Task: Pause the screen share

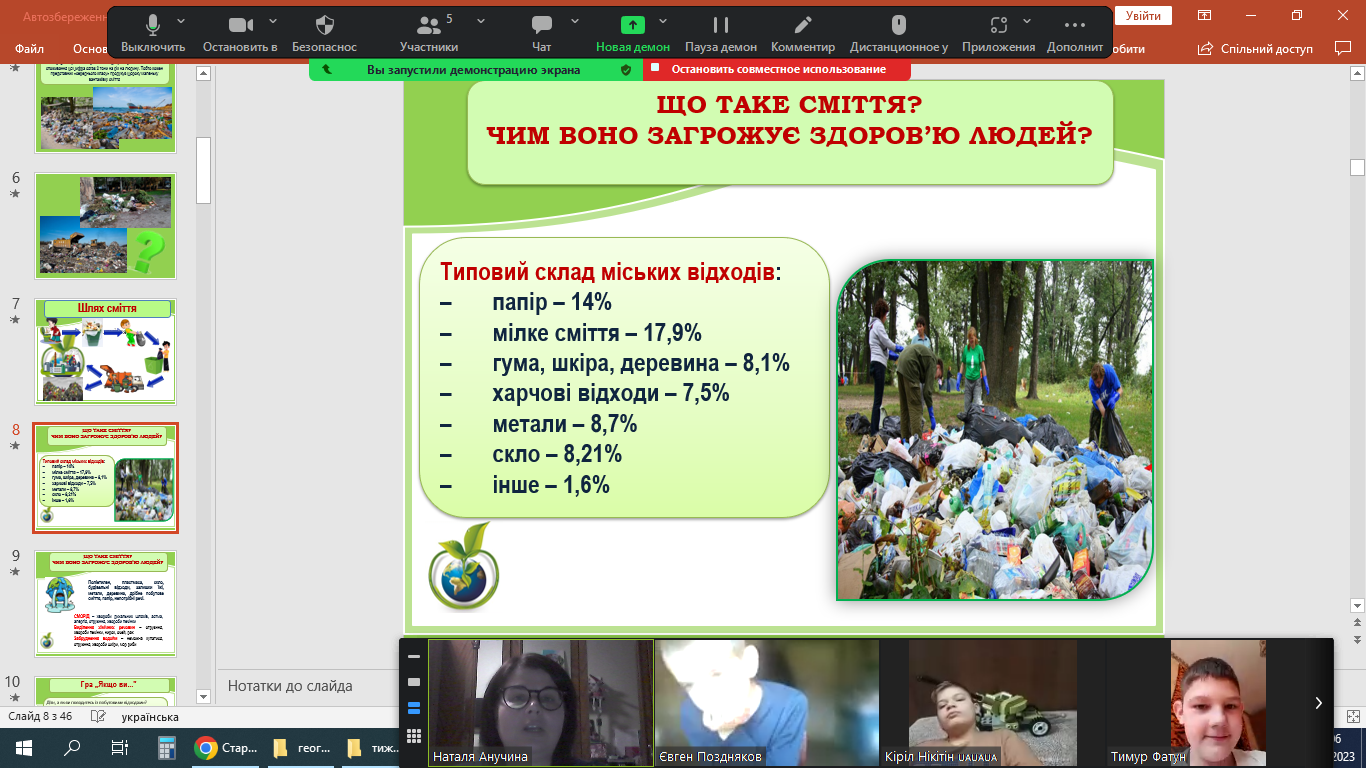Action: (721, 32)
